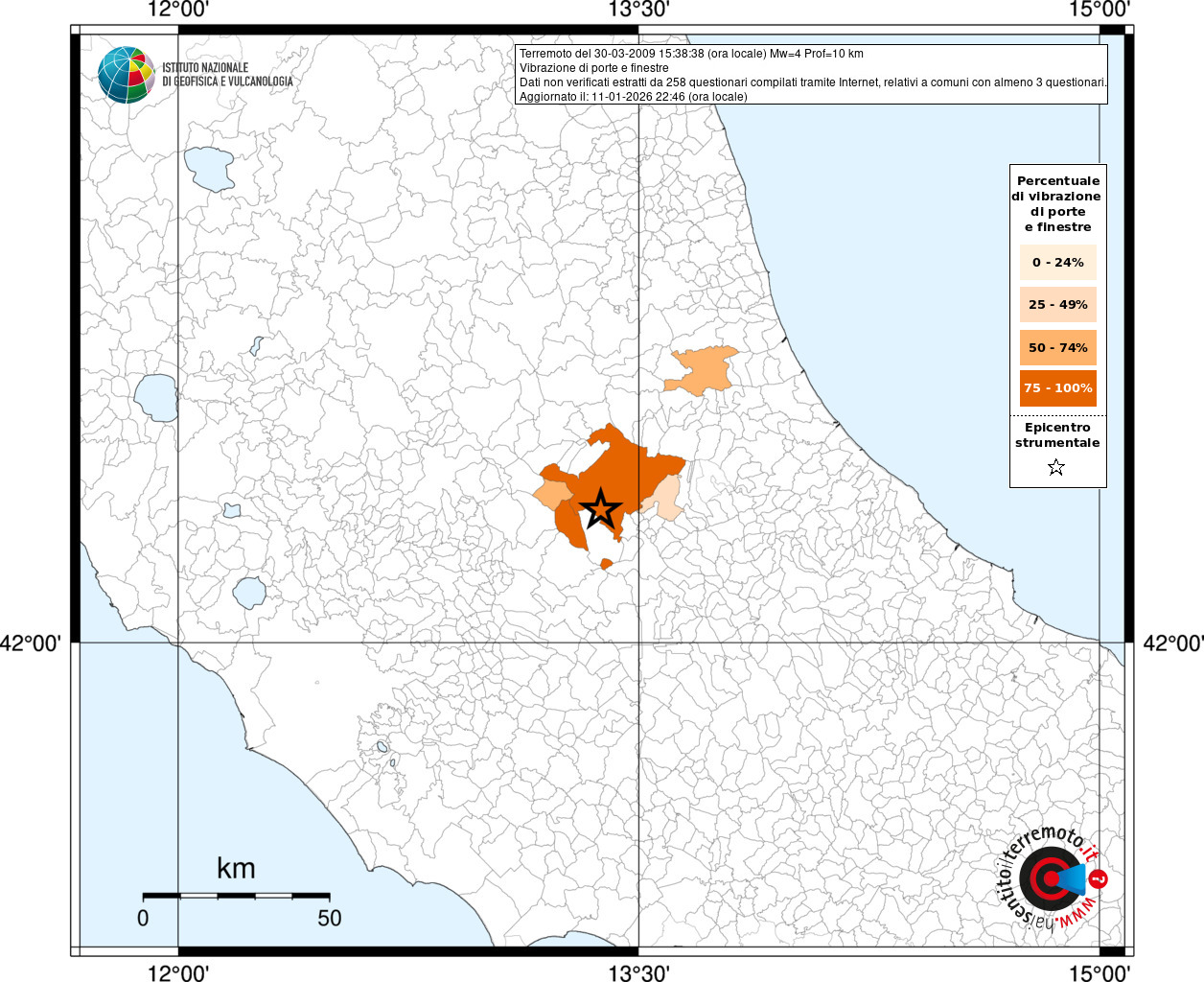Click the bottom 13°30' longitude label
Viewport: 1204px width, 982px height.
point(639,972)
